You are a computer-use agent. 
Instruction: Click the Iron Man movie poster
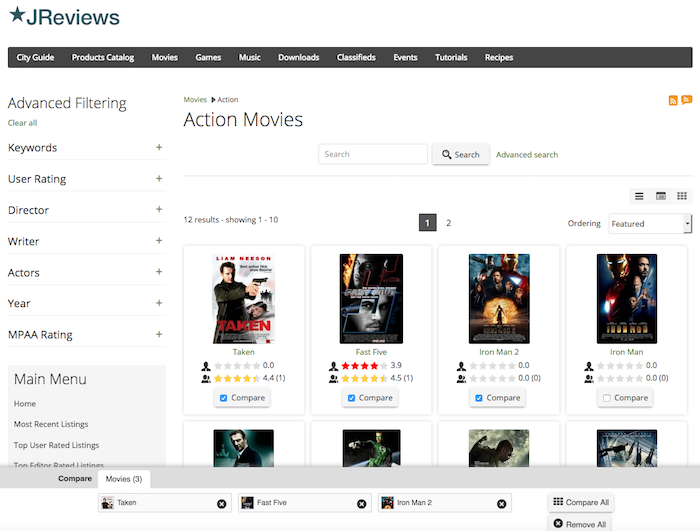tap(627, 299)
